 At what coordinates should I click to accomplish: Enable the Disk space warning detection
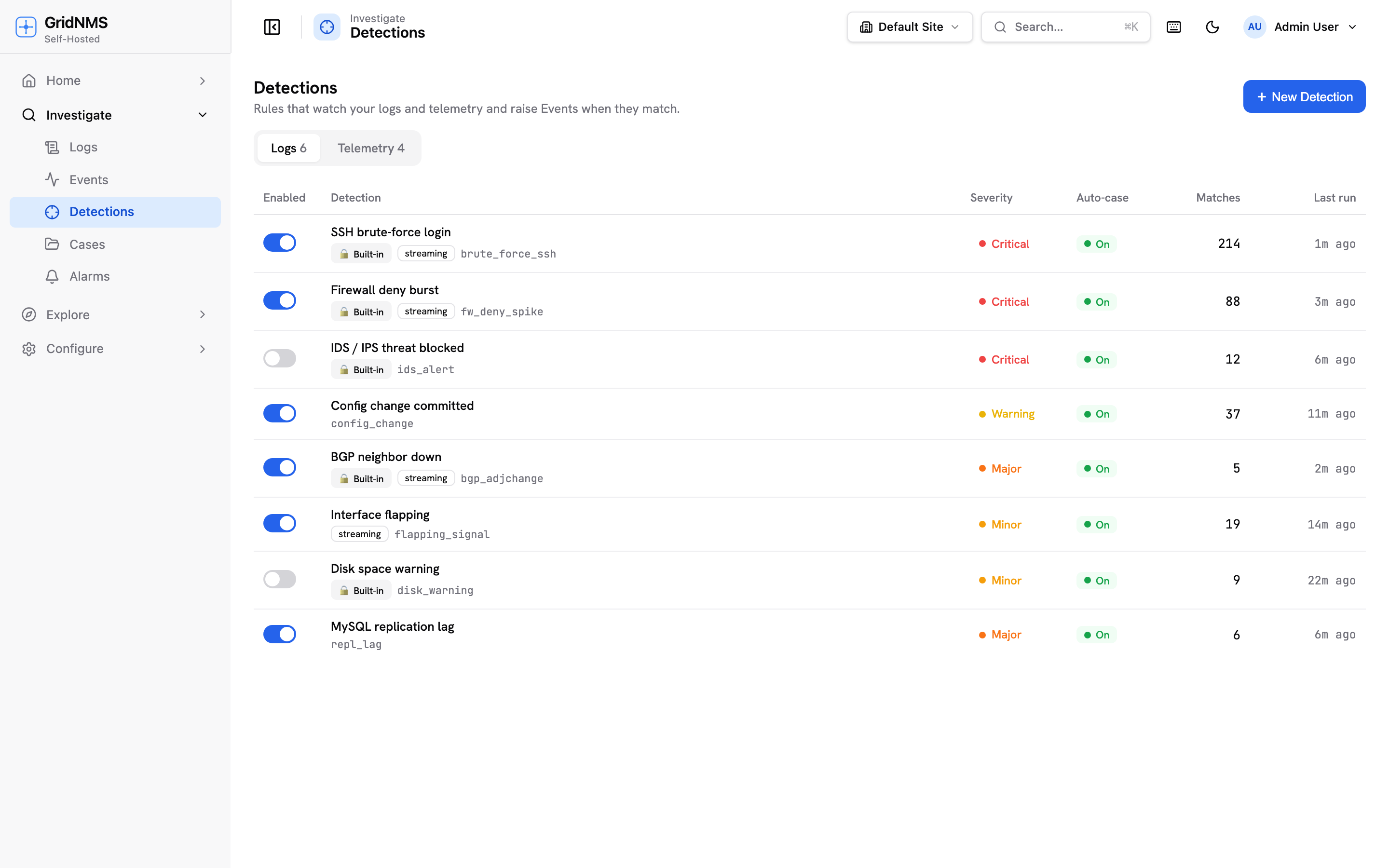click(280, 579)
